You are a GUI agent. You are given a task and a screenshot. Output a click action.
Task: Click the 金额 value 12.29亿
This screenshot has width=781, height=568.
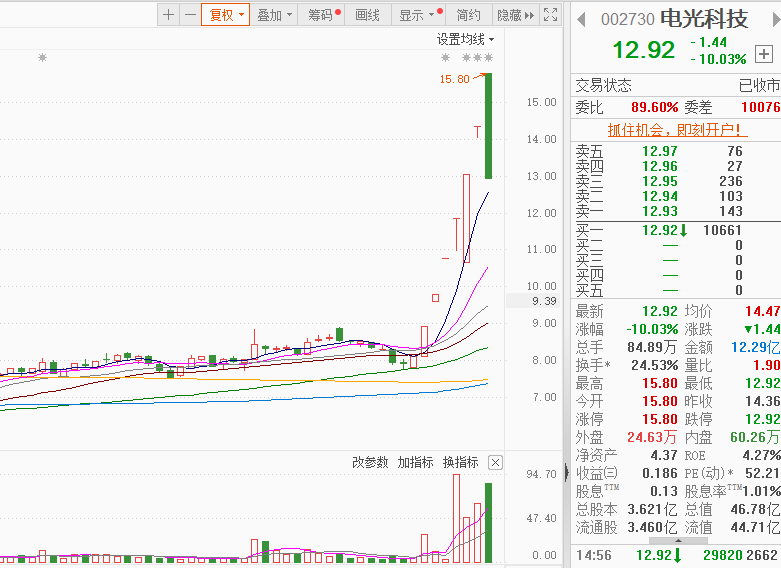point(755,347)
